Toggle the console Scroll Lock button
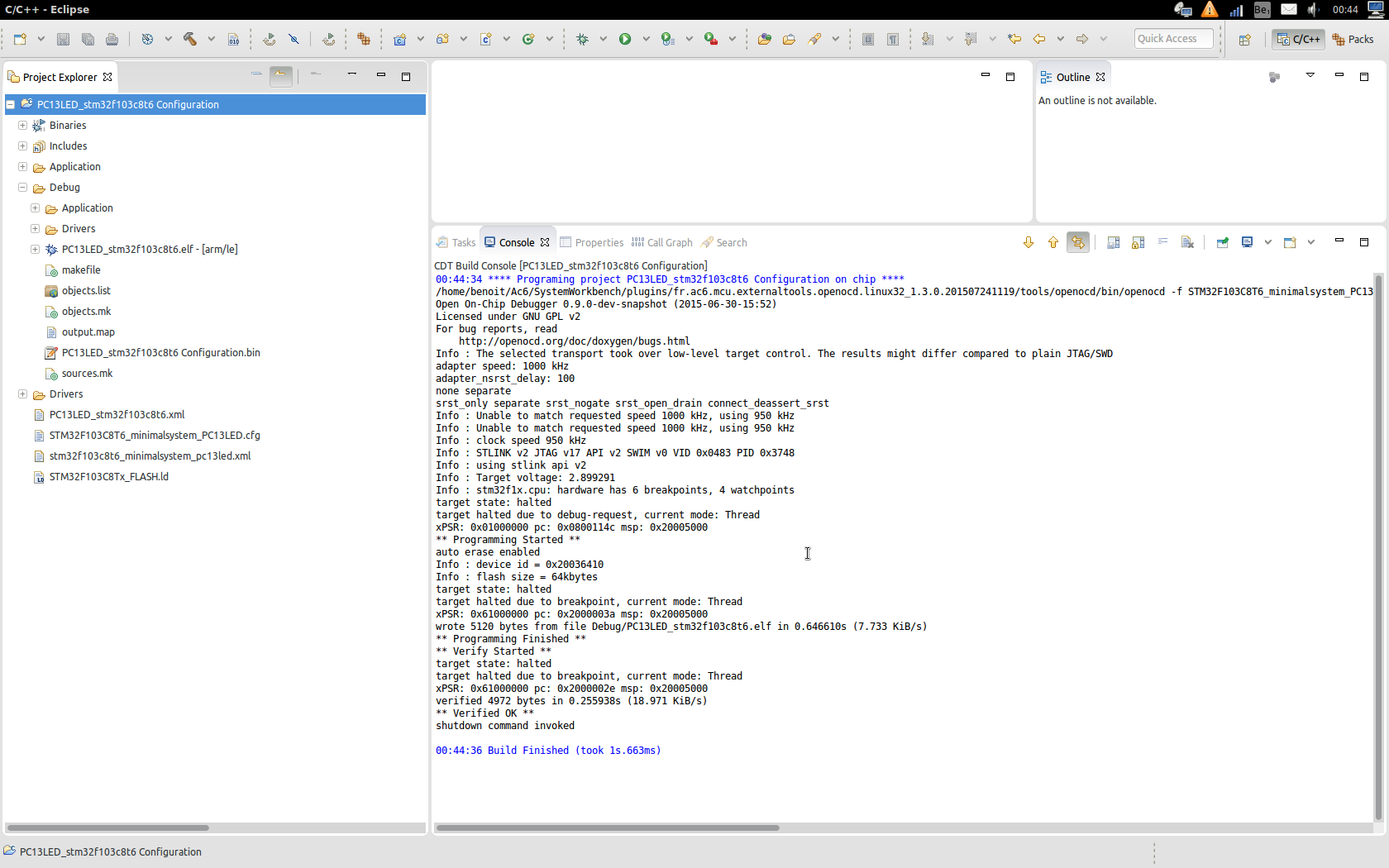The width and height of the screenshot is (1389, 868). (x=1138, y=242)
